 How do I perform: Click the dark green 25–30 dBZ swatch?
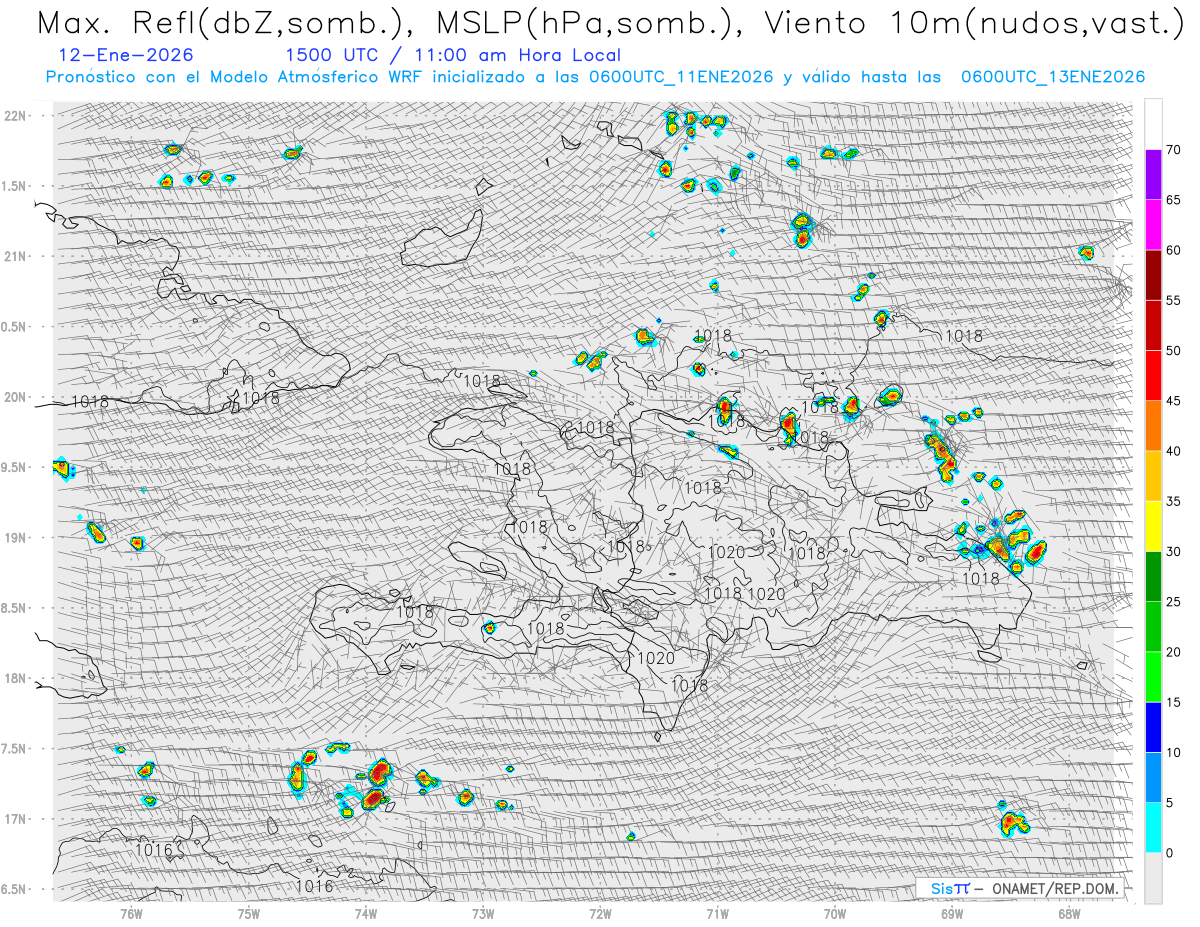(1153, 576)
